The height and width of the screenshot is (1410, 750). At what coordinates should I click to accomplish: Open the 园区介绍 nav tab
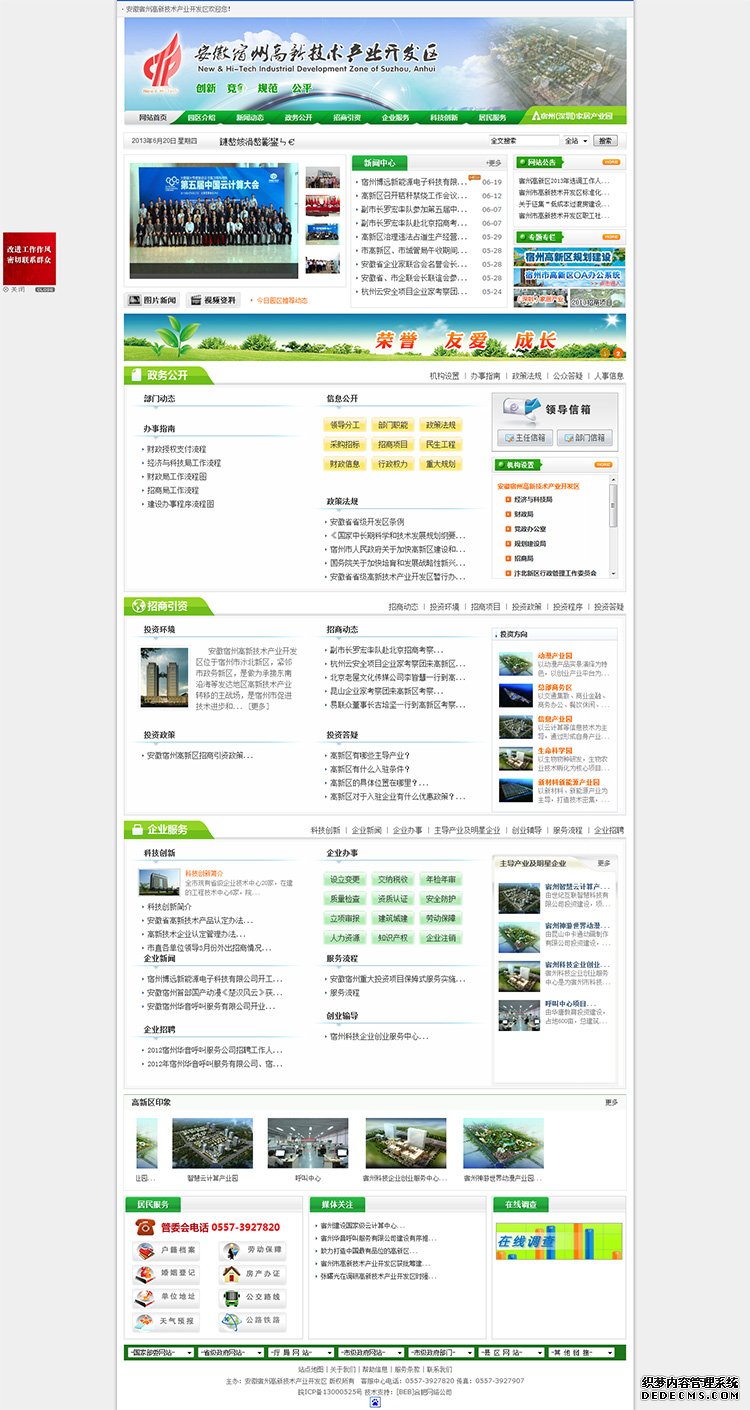202,117
